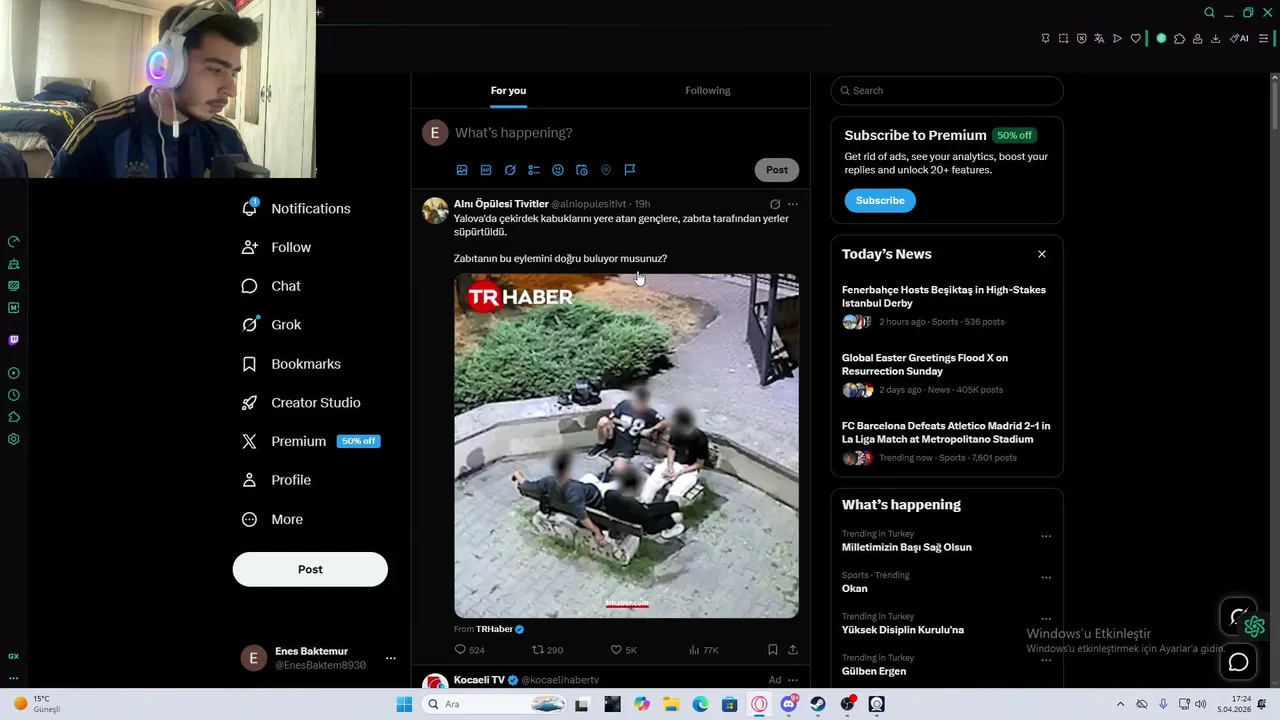
Task: Open the Twitch icon in Opera sidebar
Action: coord(13,340)
